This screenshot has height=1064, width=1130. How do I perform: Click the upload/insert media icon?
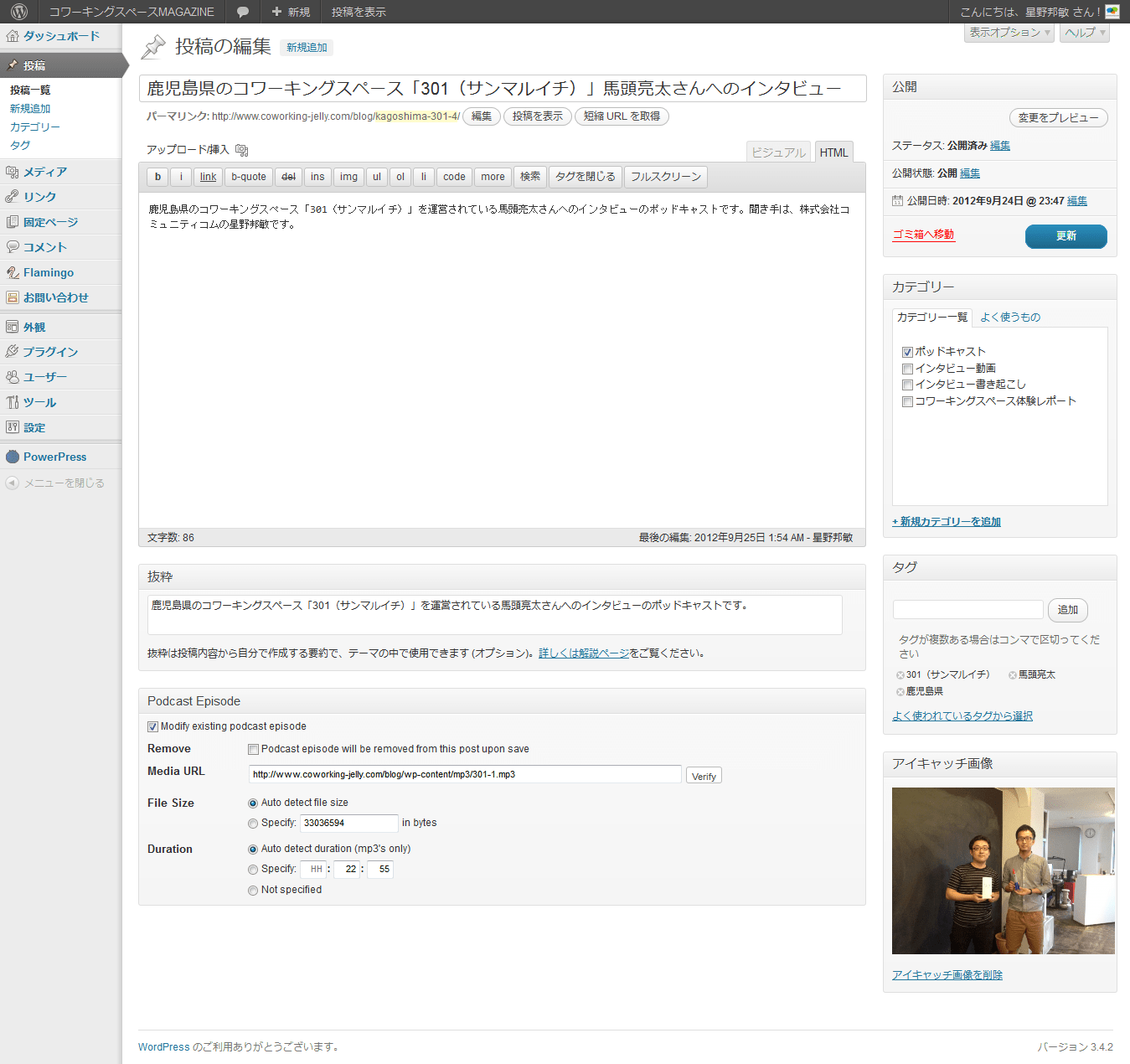pos(242,150)
